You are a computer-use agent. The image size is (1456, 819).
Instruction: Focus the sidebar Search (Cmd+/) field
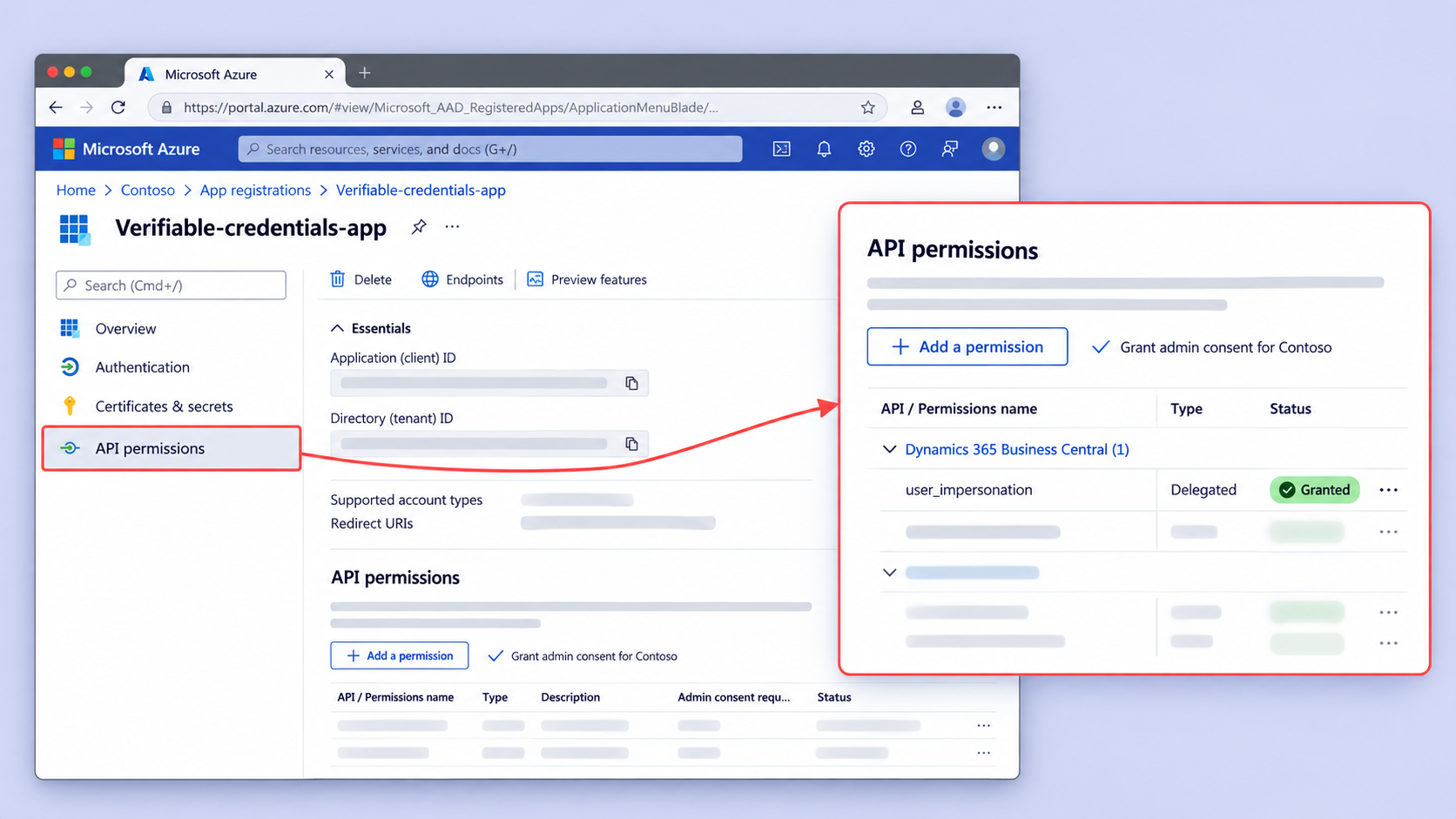tap(171, 285)
